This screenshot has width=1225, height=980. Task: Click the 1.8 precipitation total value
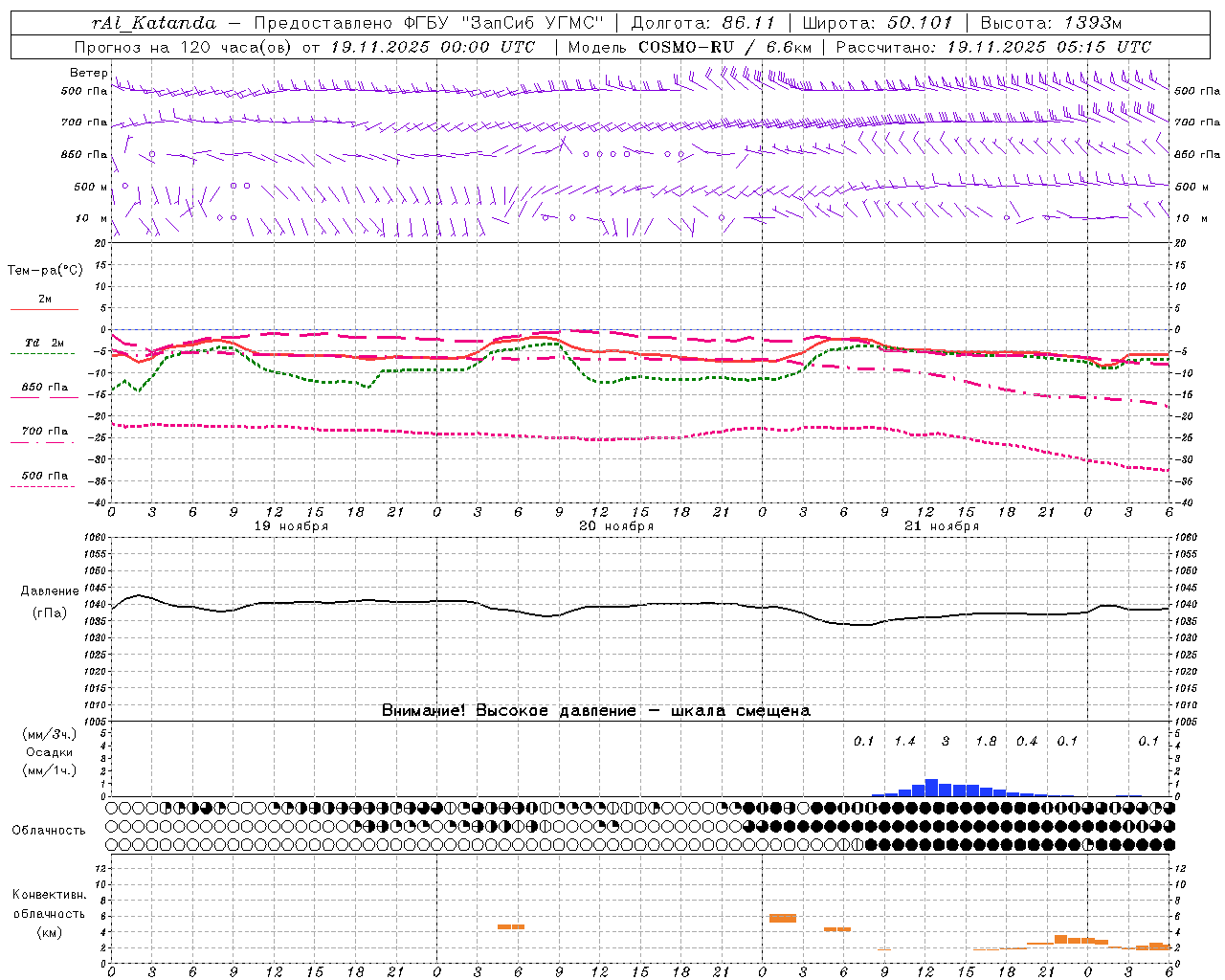click(x=986, y=741)
